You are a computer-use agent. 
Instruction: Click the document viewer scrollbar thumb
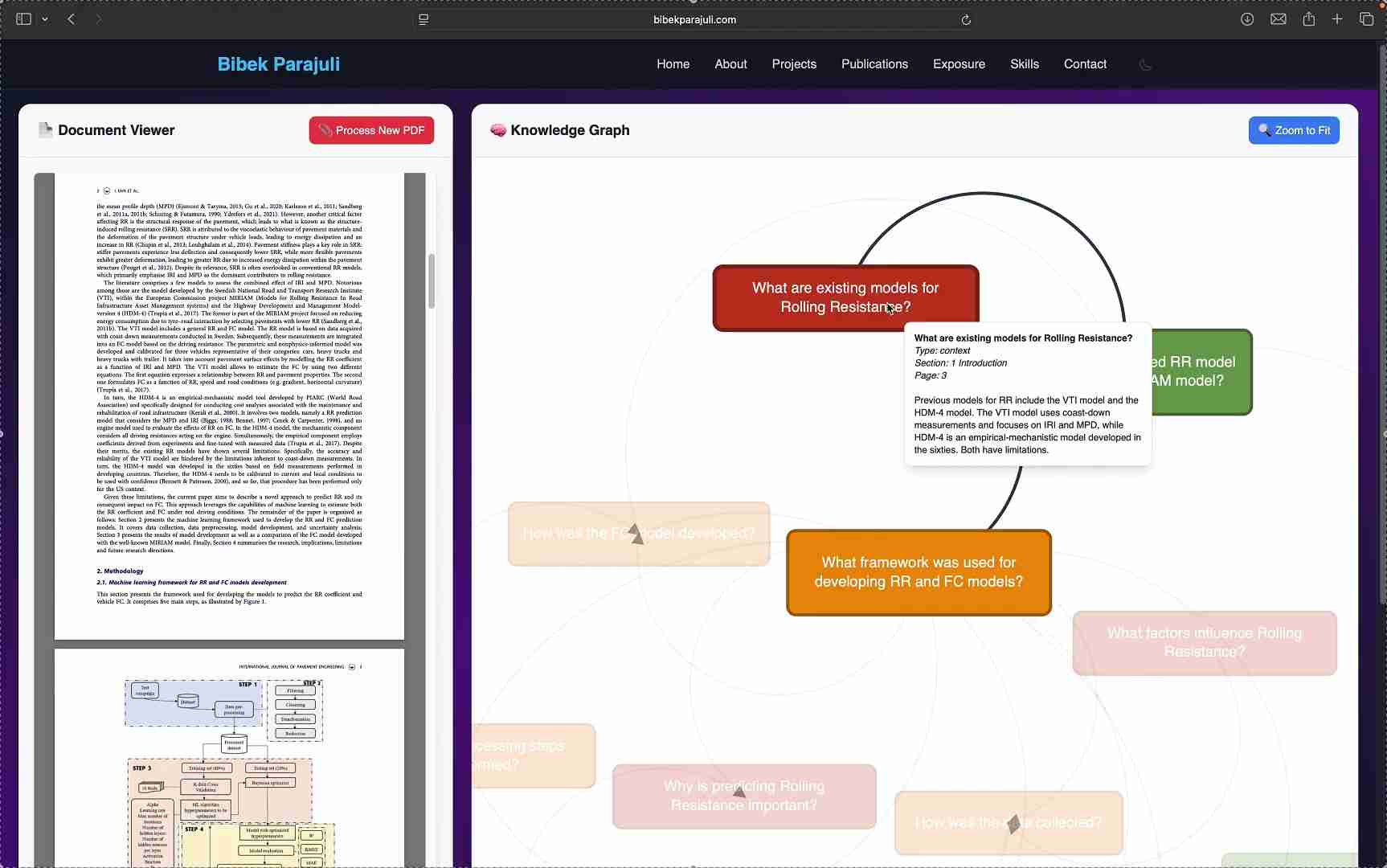[432, 281]
